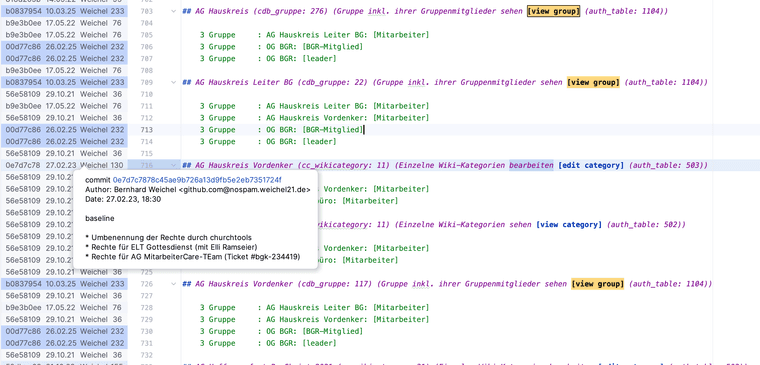
Task: Click blame annotation 00d77c86 beside line 730
Action: coord(64,331)
